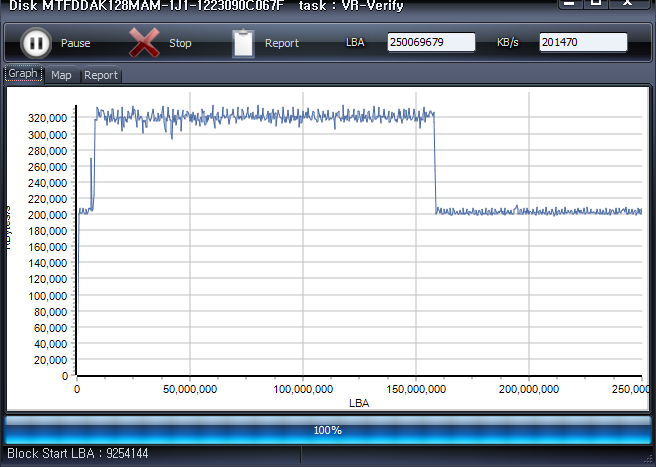Click the KB/s field showing 201470
656x467 pixels.
pyautogui.click(x=583, y=42)
